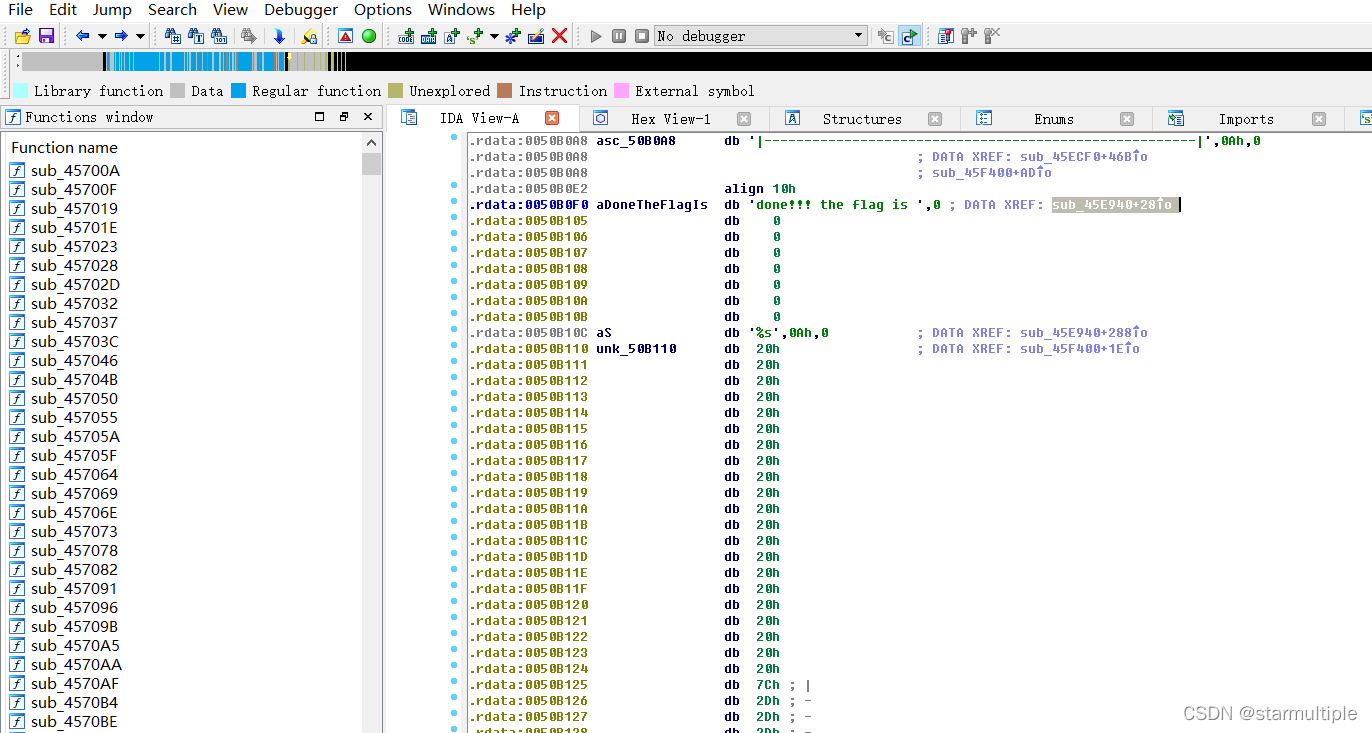Click the Open file toolbar icon
The width and height of the screenshot is (1372, 733).
pos(22,36)
